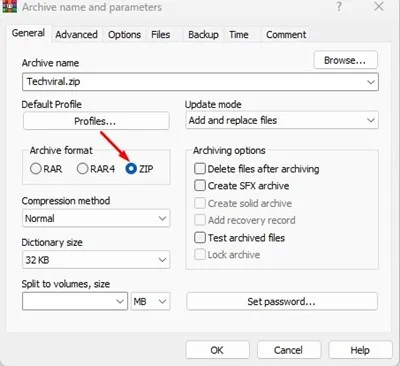Switch to the Advanced tab
The height and width of the screenshot is (366, 400).
pyautogui.click(x=76, y=35)
